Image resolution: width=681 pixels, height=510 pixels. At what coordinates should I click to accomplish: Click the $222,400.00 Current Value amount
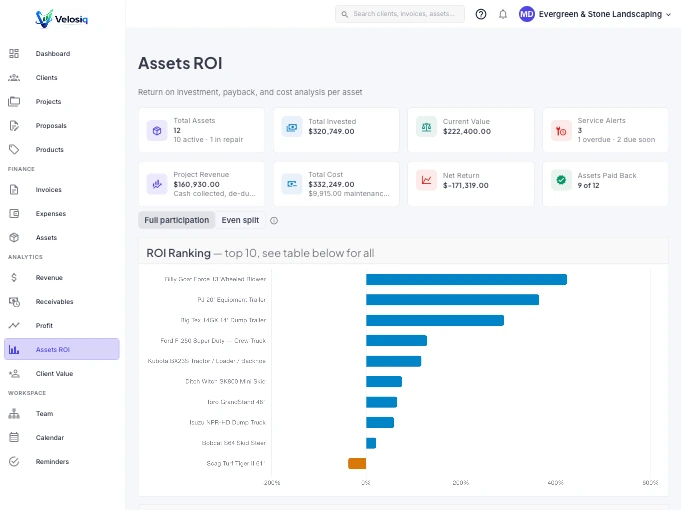click(x=467, y=131)
